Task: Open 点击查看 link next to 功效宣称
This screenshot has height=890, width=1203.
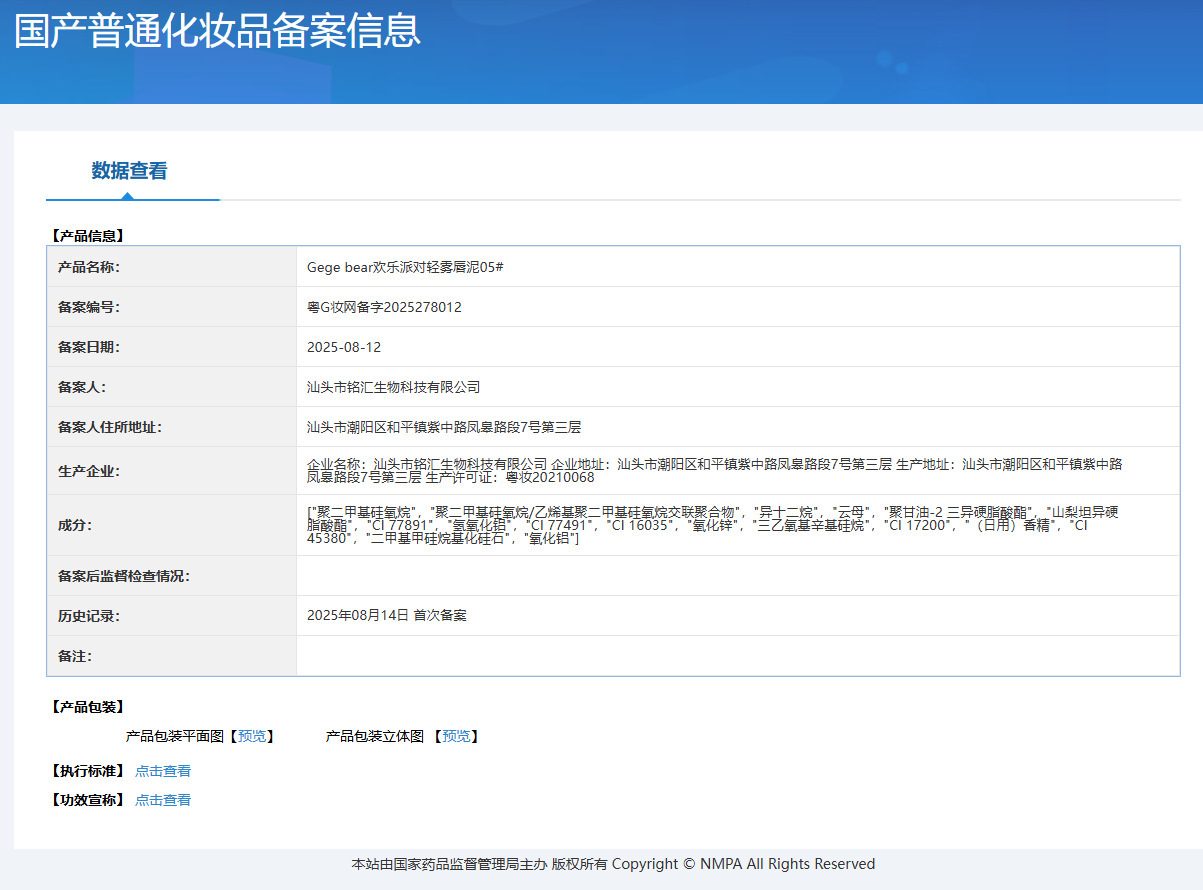Action: tap(163, 800)
